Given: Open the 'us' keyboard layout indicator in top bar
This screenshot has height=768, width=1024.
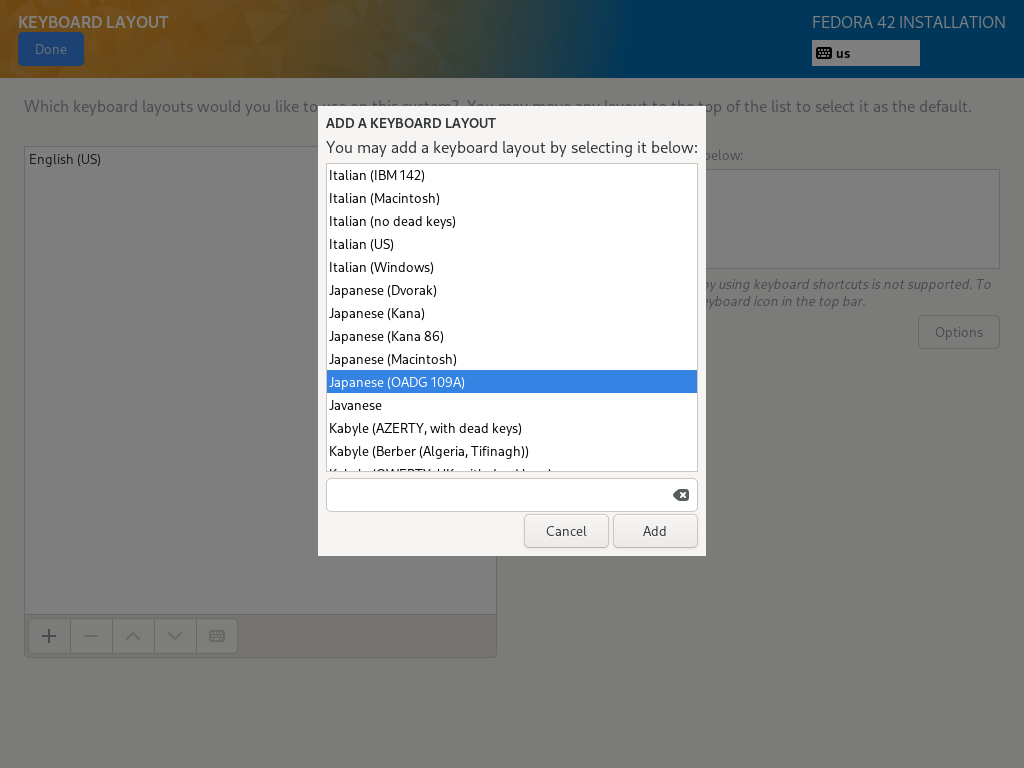Looking at the screenshot, I should point(865,54).
